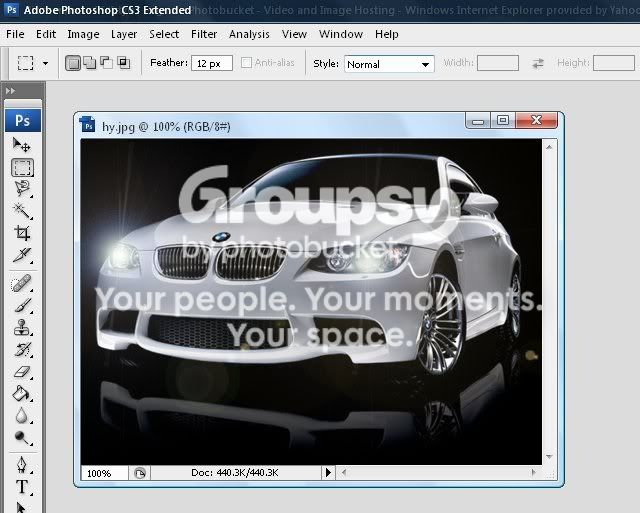The image size is (640, 513).
Task: Maximize the hy.jpg document window
Action: click(503, 120)
